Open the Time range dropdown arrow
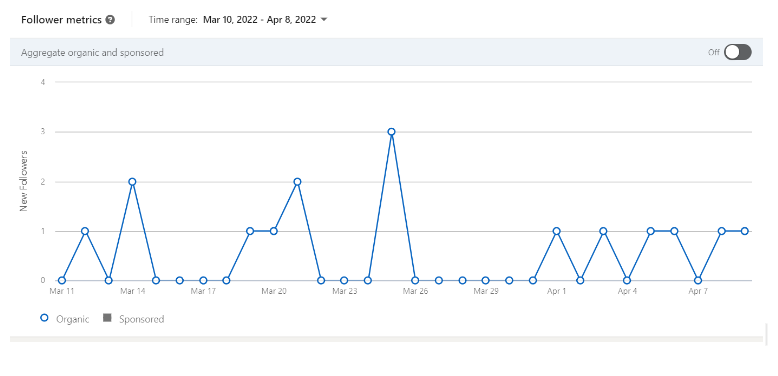This screenshot has height=376, width=778. [324, 20]
